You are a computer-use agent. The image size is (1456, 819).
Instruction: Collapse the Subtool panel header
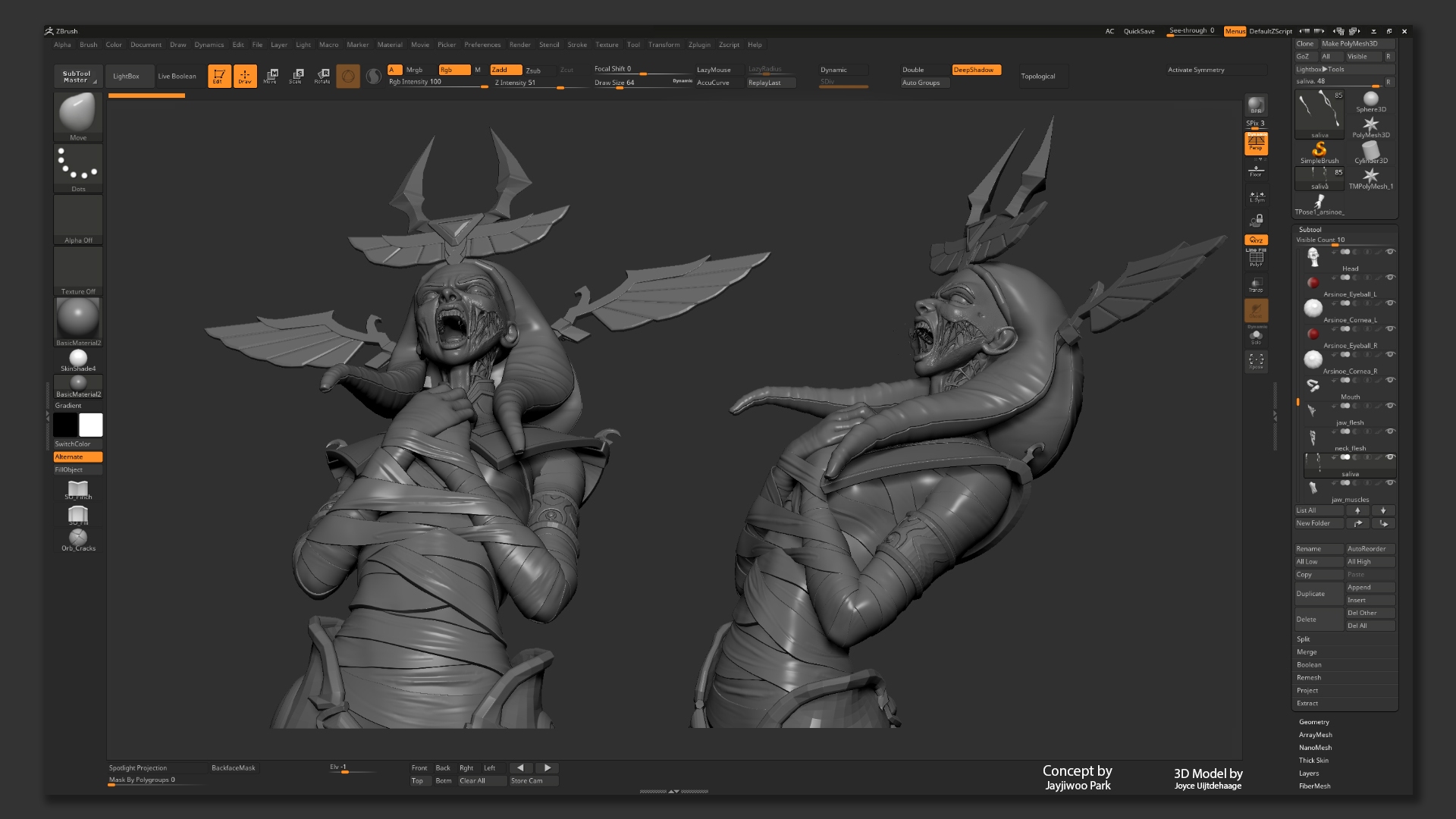1310,230
